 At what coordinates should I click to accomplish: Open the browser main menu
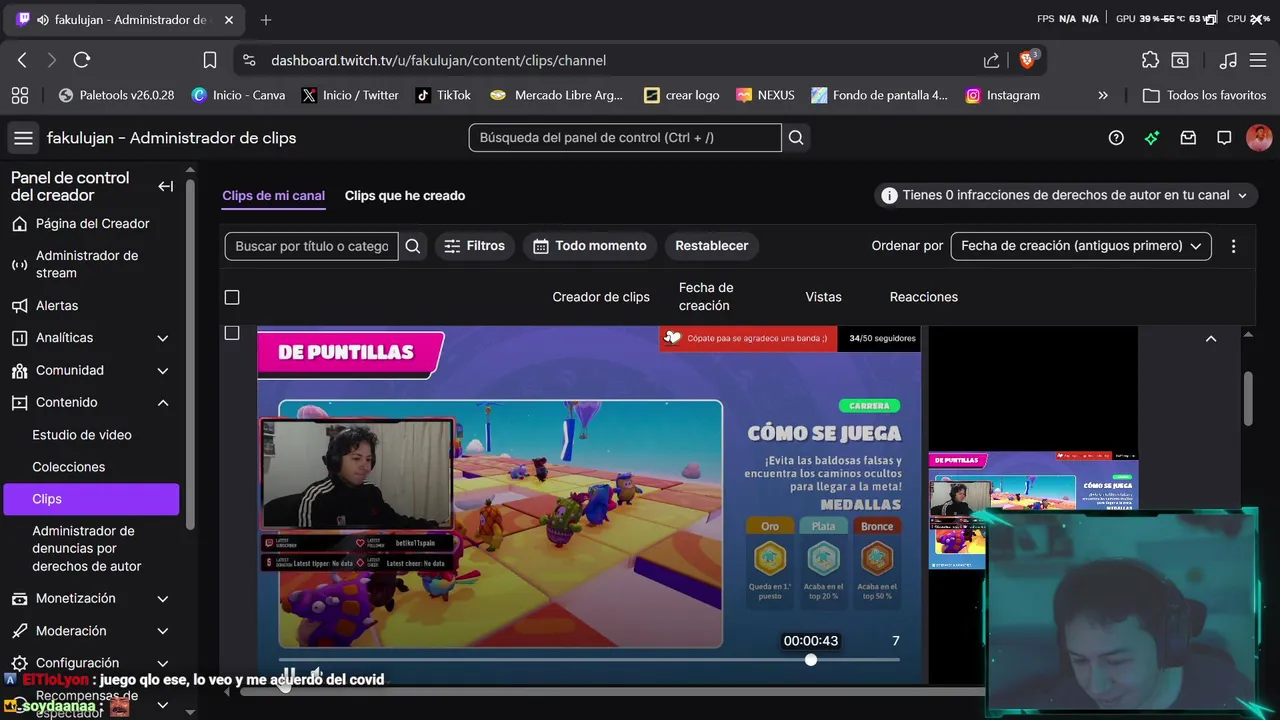1258,60
